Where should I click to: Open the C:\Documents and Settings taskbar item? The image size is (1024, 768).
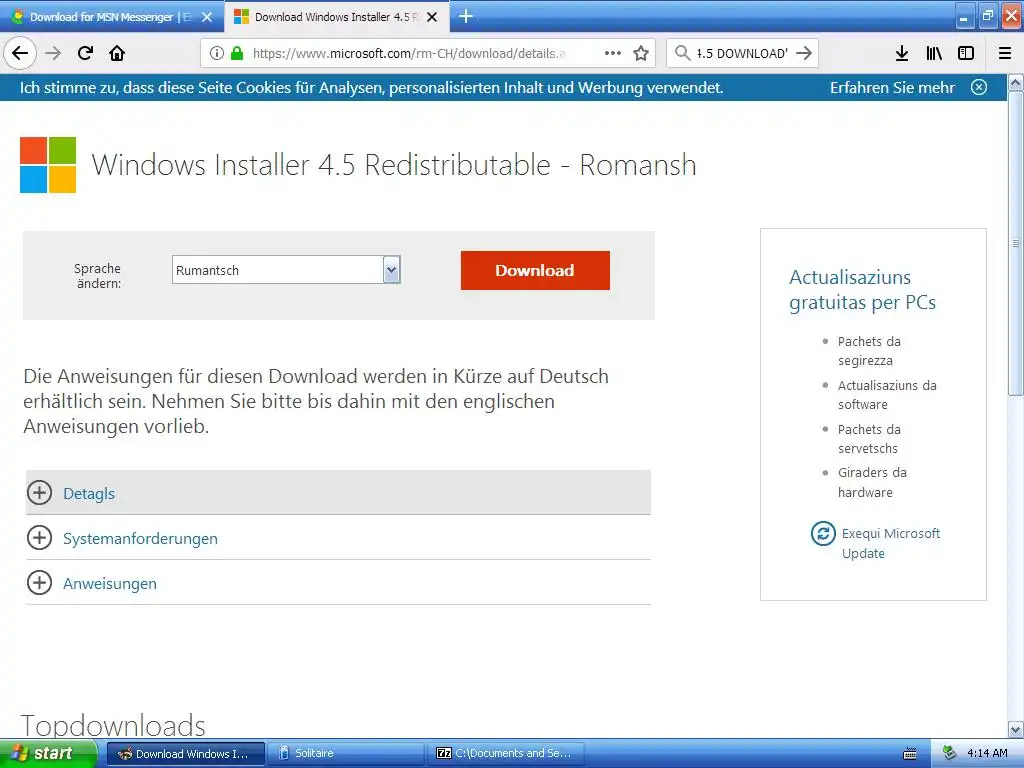click(505, 754)
